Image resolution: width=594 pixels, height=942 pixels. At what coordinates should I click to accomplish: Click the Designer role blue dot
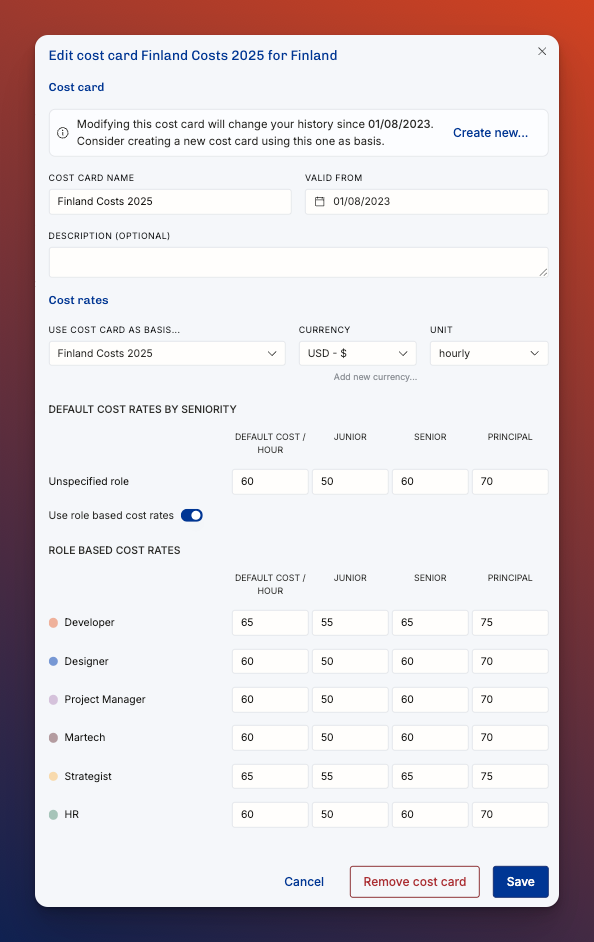point(53,661)
